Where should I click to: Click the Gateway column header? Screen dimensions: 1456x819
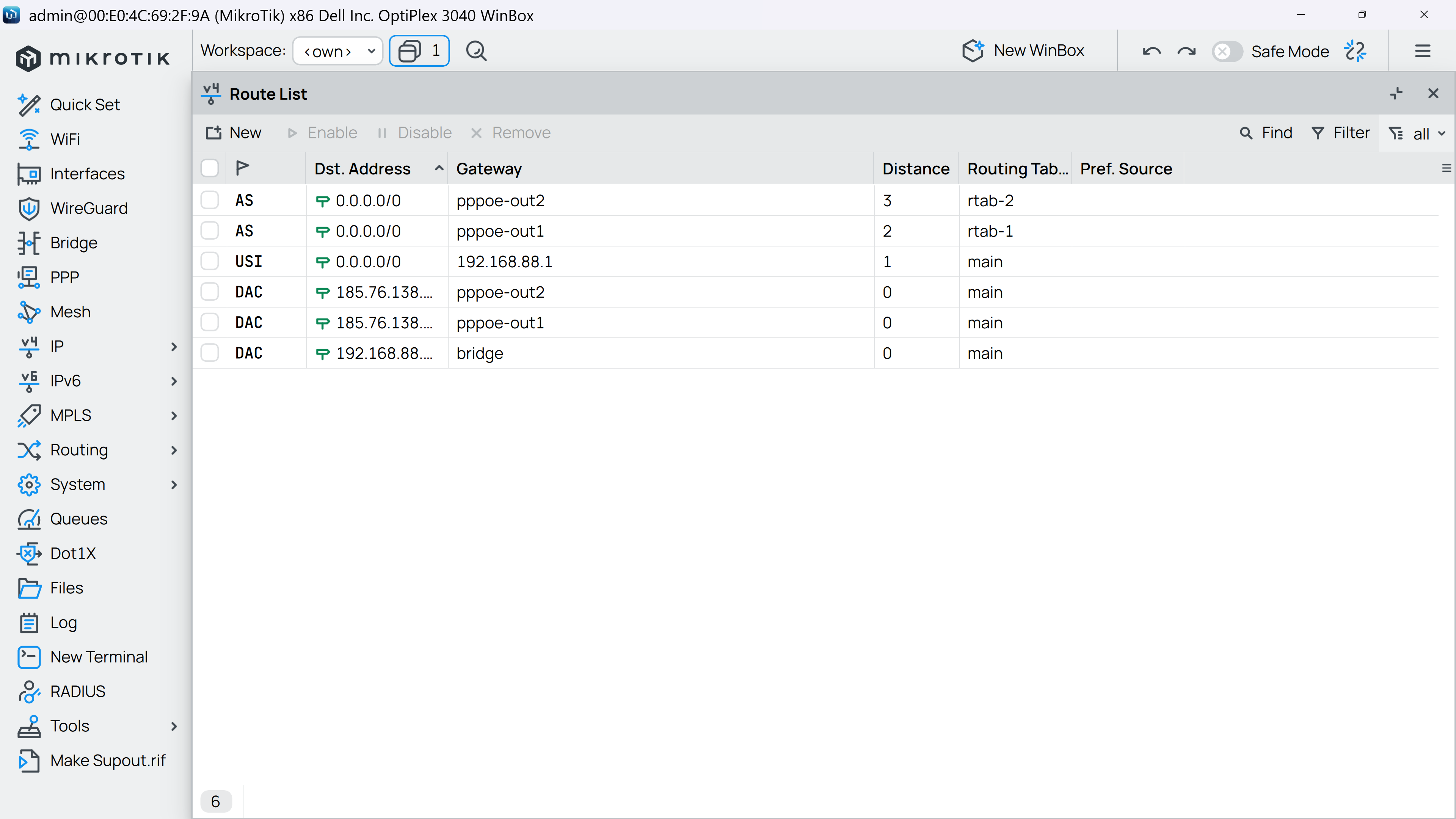(660, 168)
